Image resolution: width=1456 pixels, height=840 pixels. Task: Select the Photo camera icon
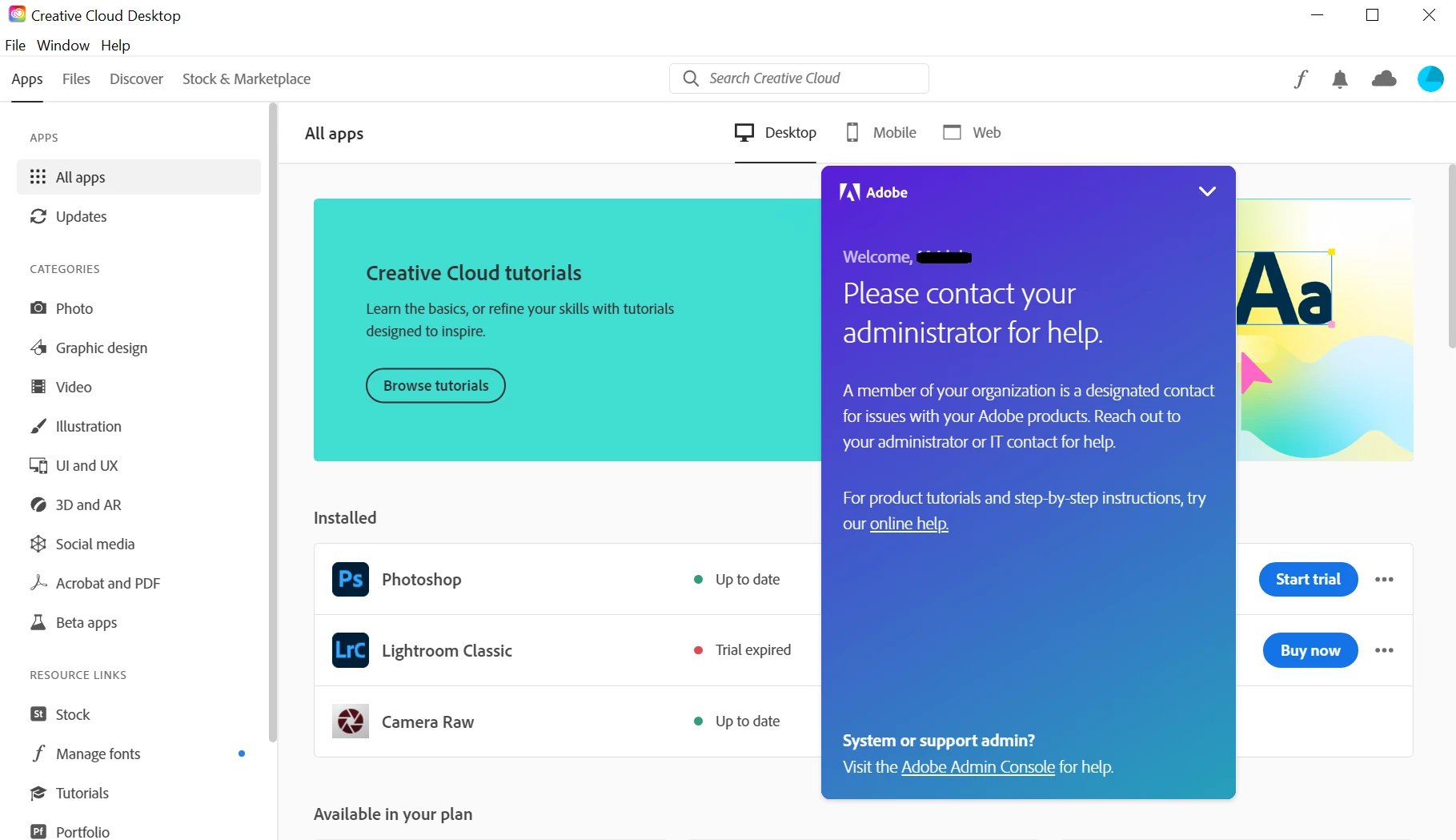pyautogui.click(x=38, y=308)
